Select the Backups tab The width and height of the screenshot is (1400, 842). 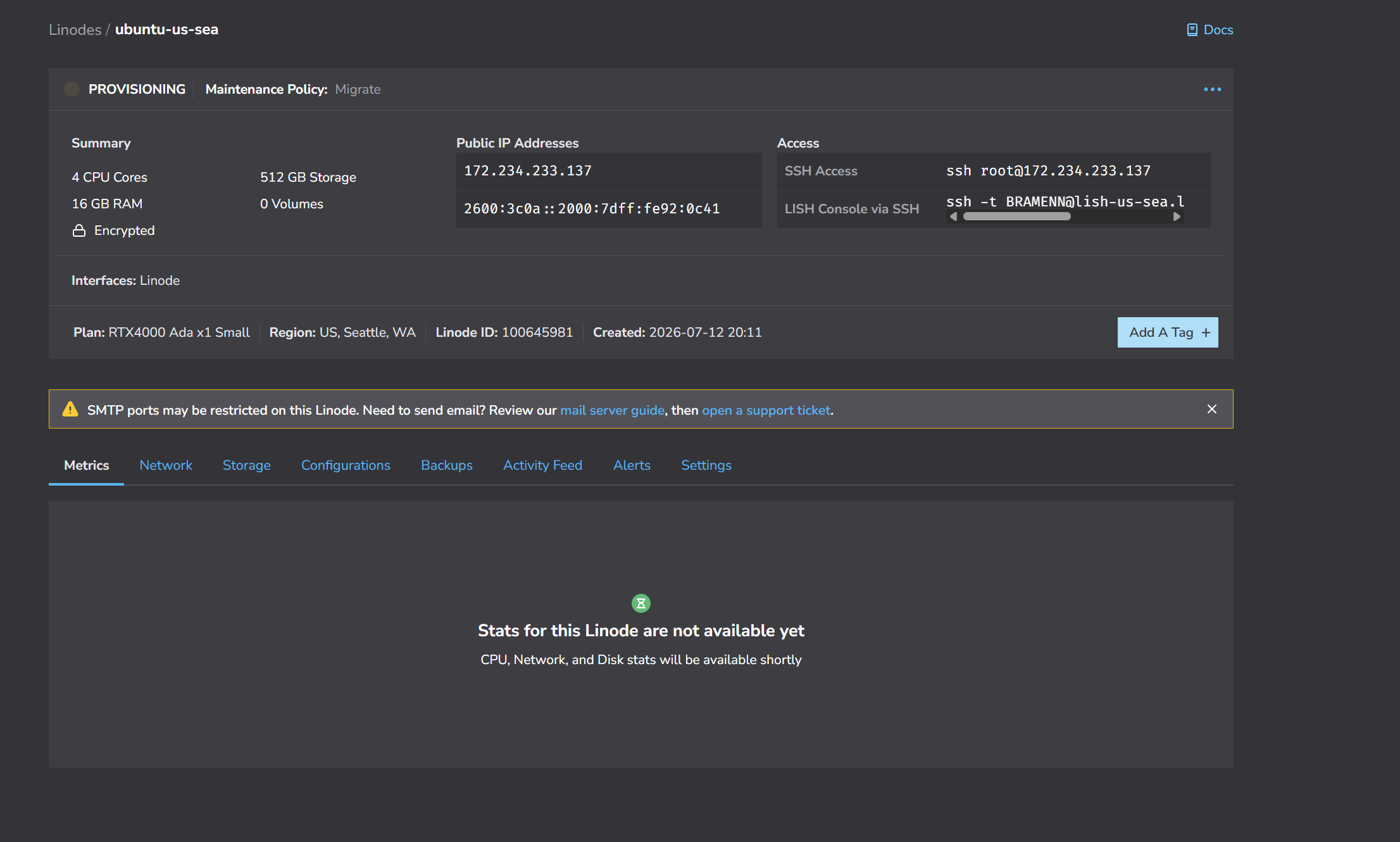click(447, 465)
